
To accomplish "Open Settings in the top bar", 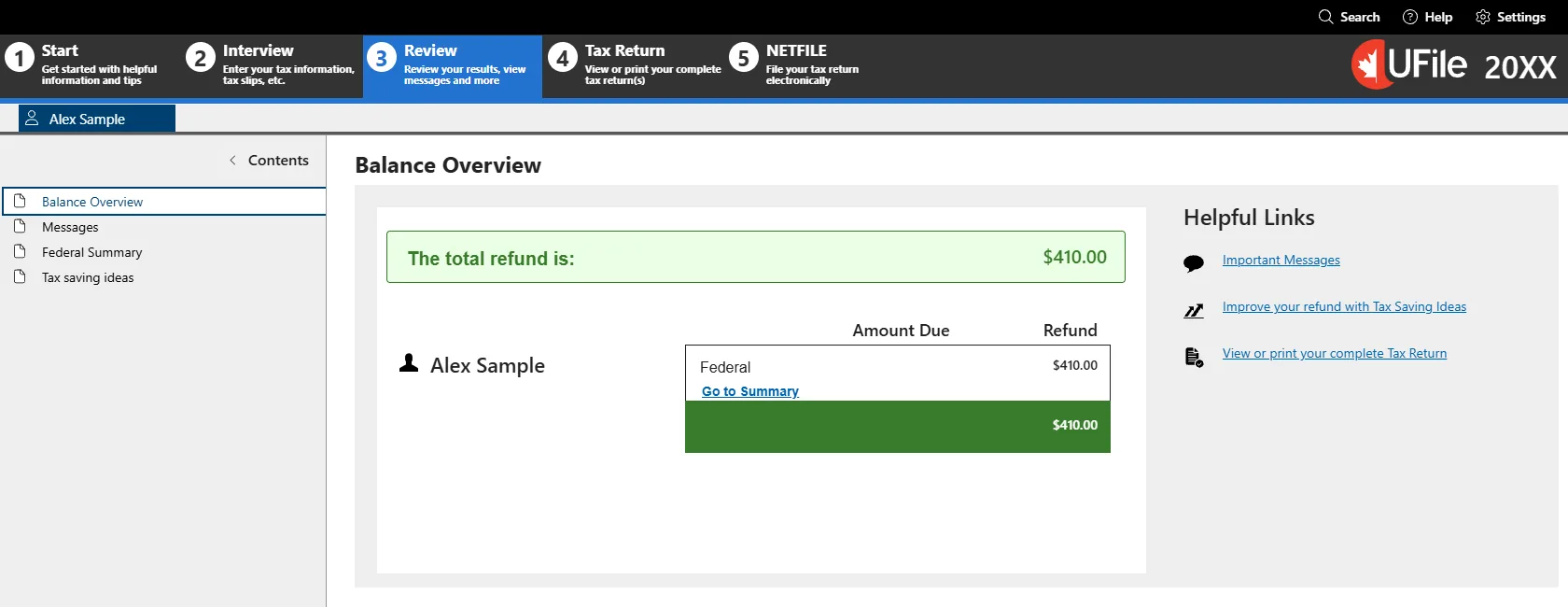I will point(1510,17).
